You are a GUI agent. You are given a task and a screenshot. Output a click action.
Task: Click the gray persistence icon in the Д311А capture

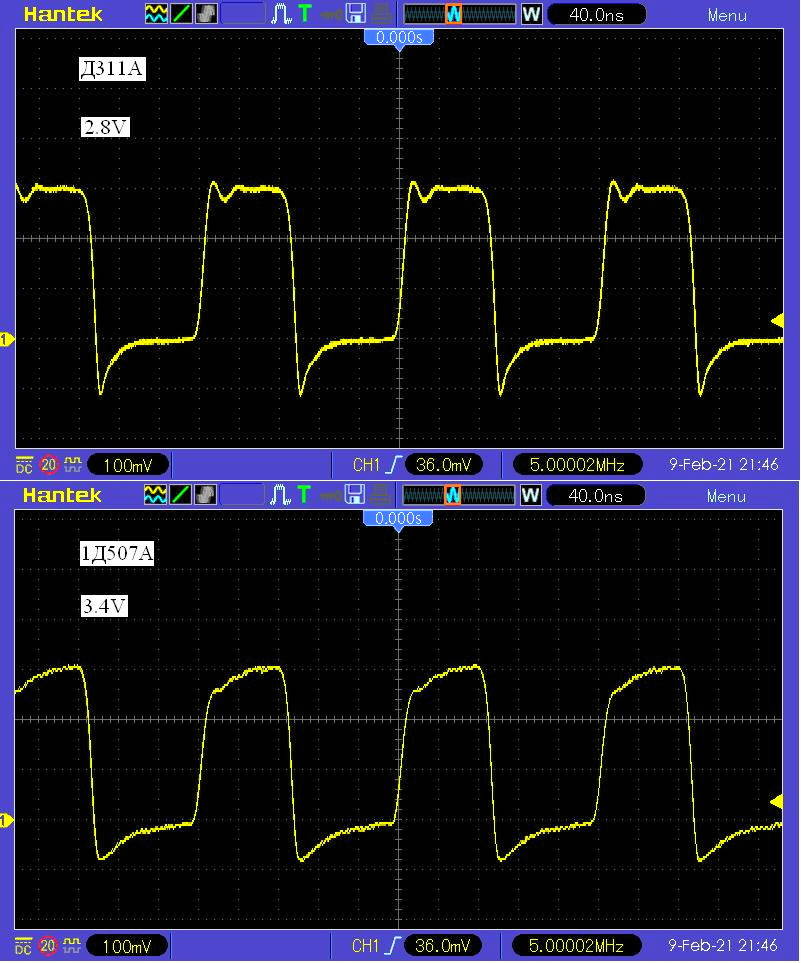pyautogui.click(x=206, y=14)
